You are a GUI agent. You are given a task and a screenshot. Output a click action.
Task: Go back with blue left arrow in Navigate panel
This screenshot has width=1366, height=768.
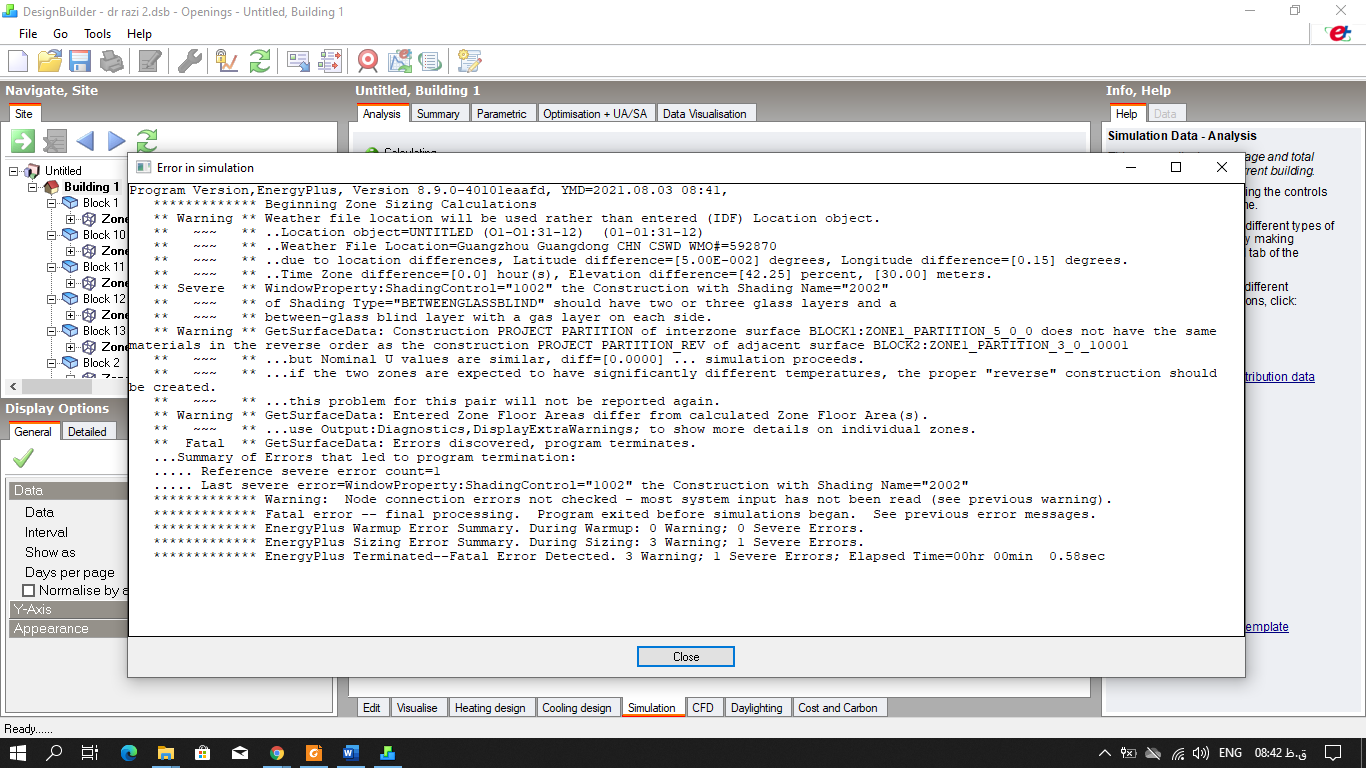pos(85,141)
